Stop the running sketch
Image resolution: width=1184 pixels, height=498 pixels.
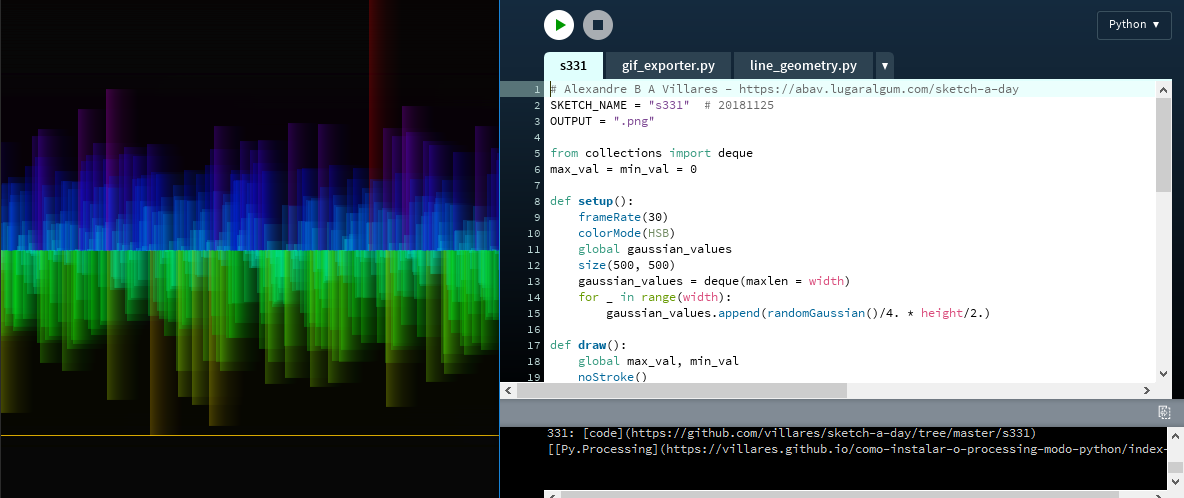[x=598, y=25]
